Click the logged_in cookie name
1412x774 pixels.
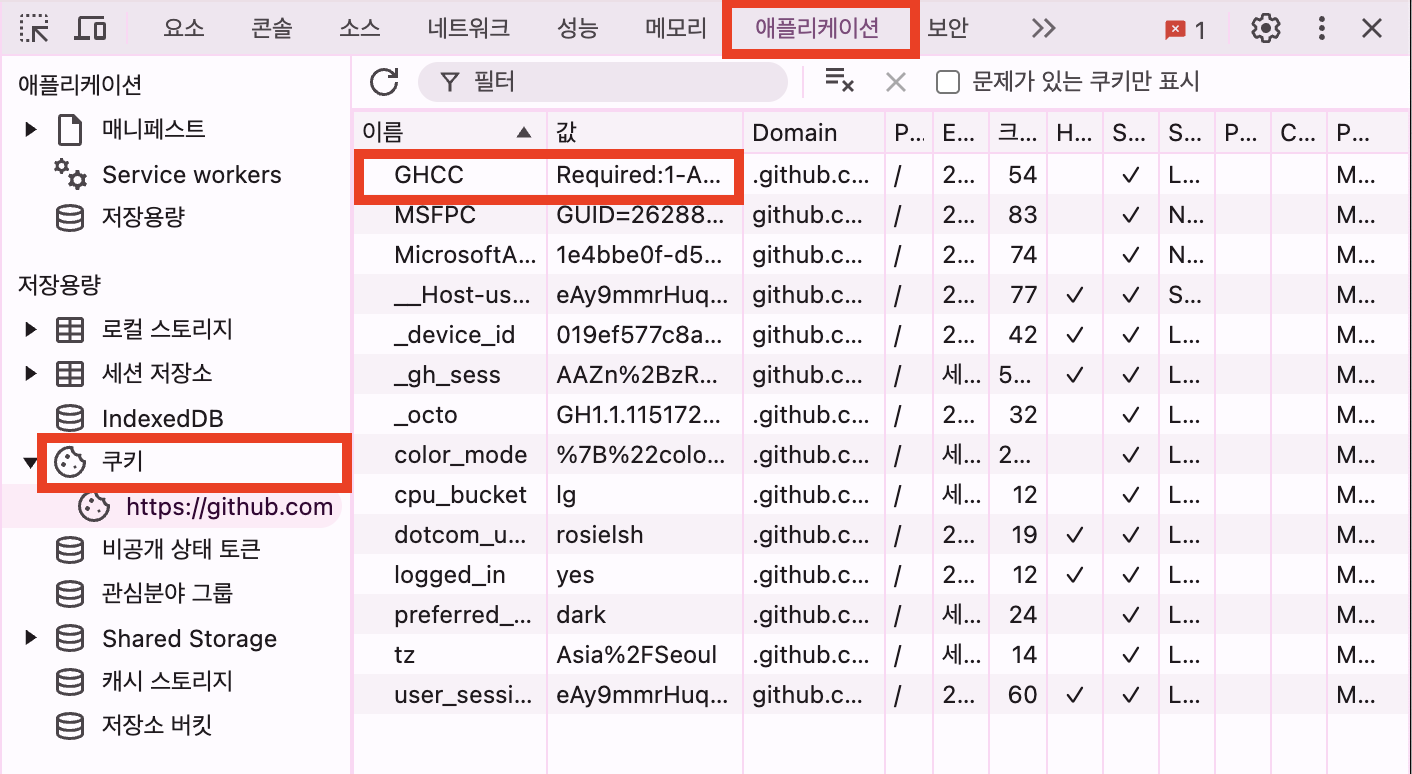[x=450, y=575]
